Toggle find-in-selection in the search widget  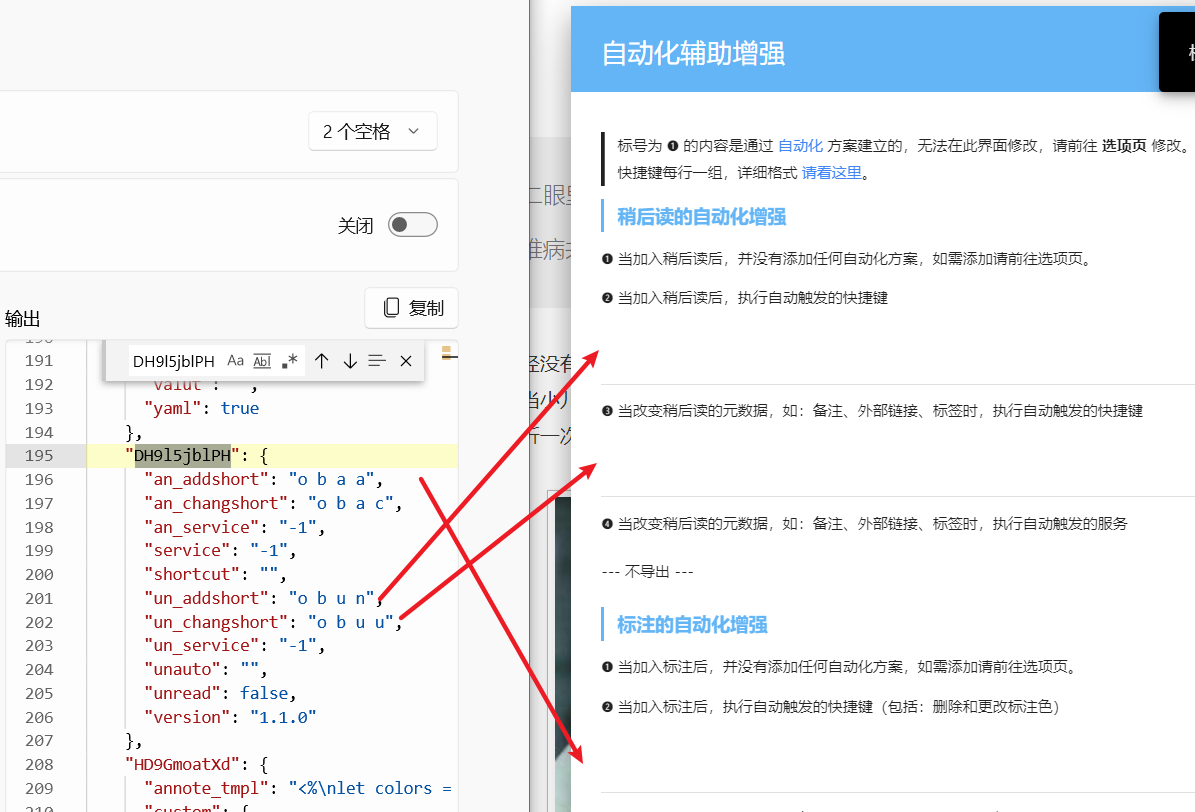pos(377,360)
